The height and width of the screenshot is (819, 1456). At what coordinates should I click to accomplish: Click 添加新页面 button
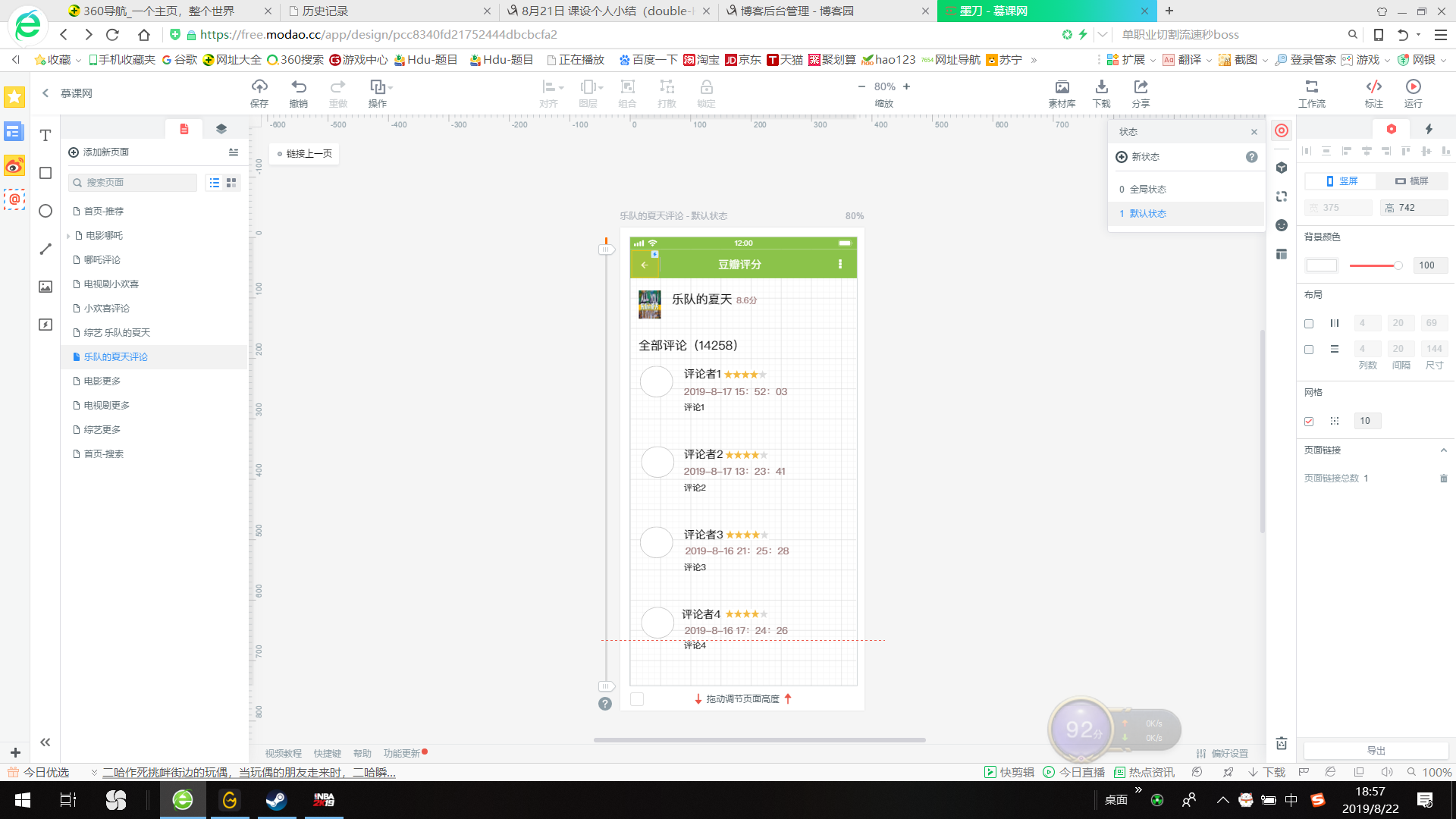pos(99,152)
